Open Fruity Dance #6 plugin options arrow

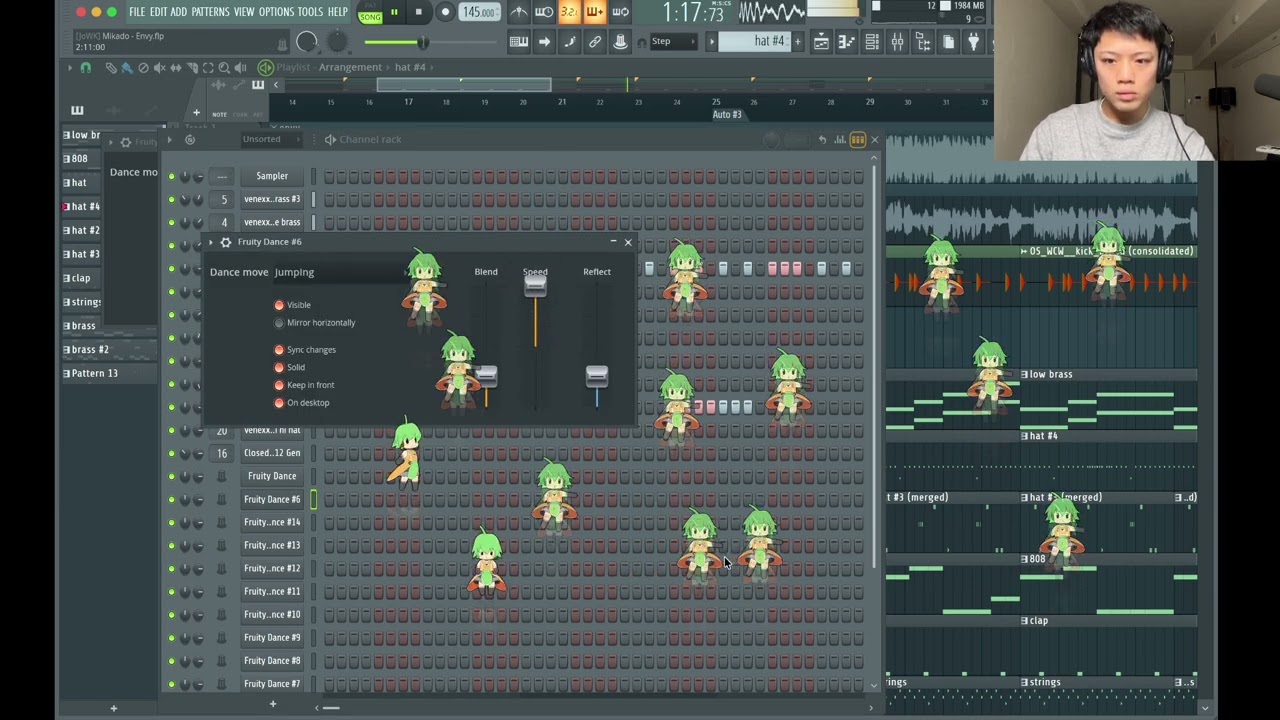pyautogui.click(x=211, y=242)
